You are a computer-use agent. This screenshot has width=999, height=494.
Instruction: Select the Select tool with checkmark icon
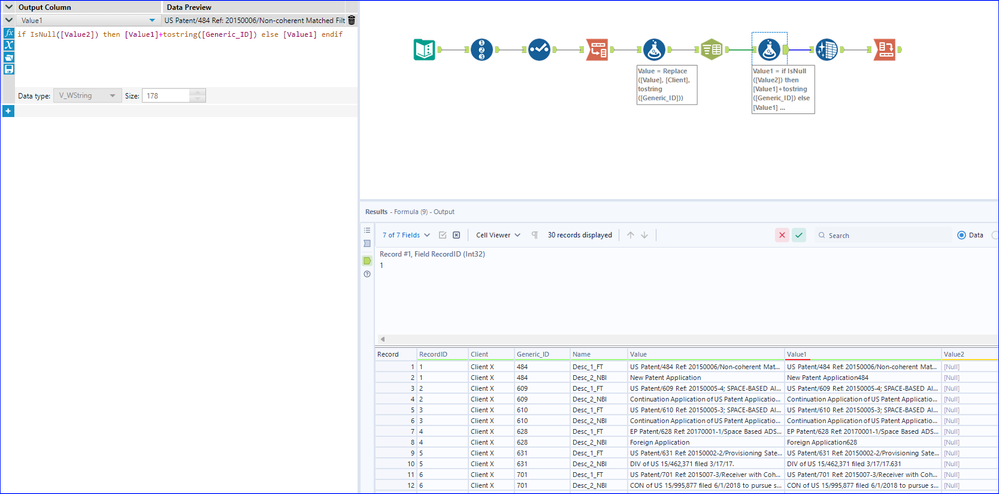[x=539, y=50]
